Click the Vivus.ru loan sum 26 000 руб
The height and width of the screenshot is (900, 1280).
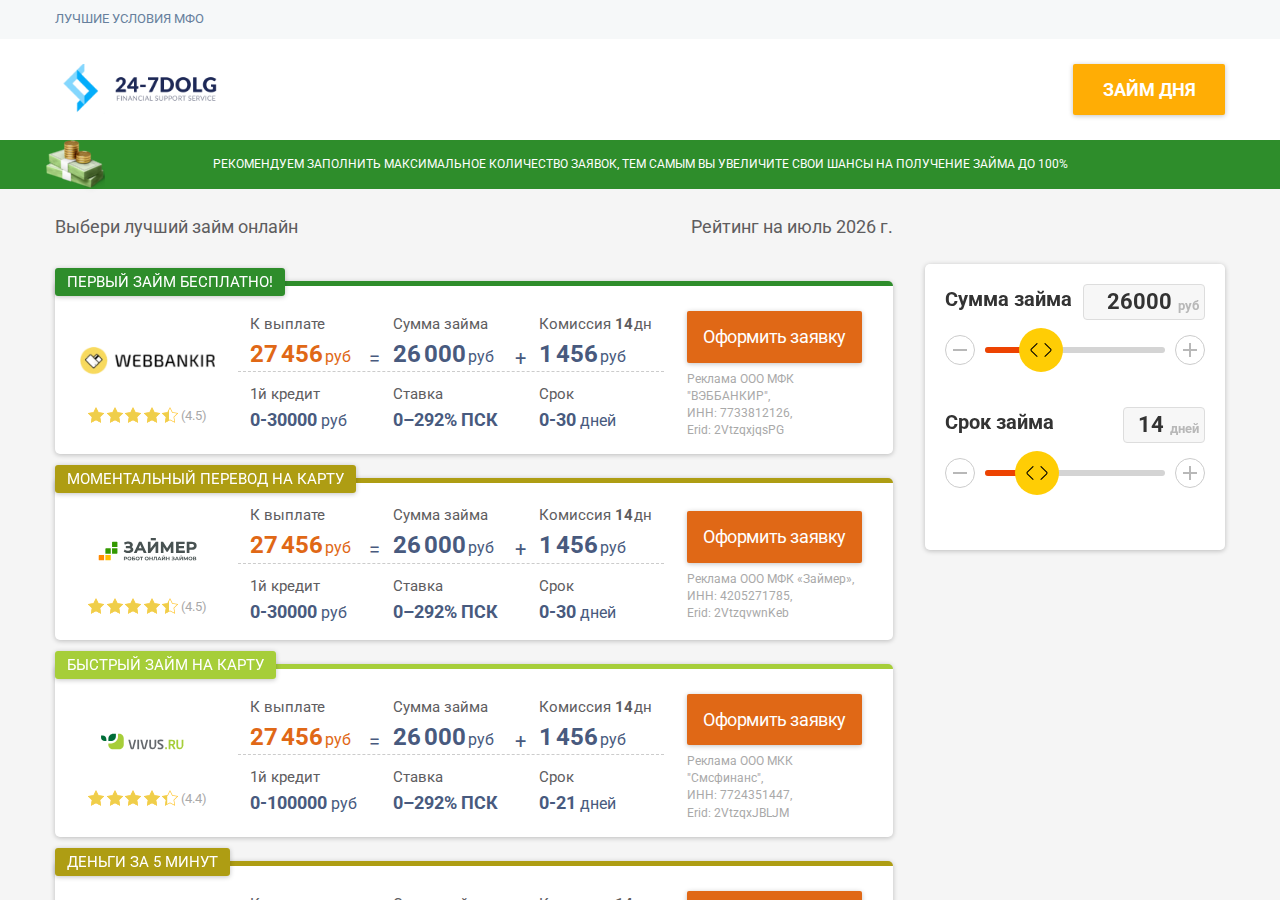click(444, 738)
